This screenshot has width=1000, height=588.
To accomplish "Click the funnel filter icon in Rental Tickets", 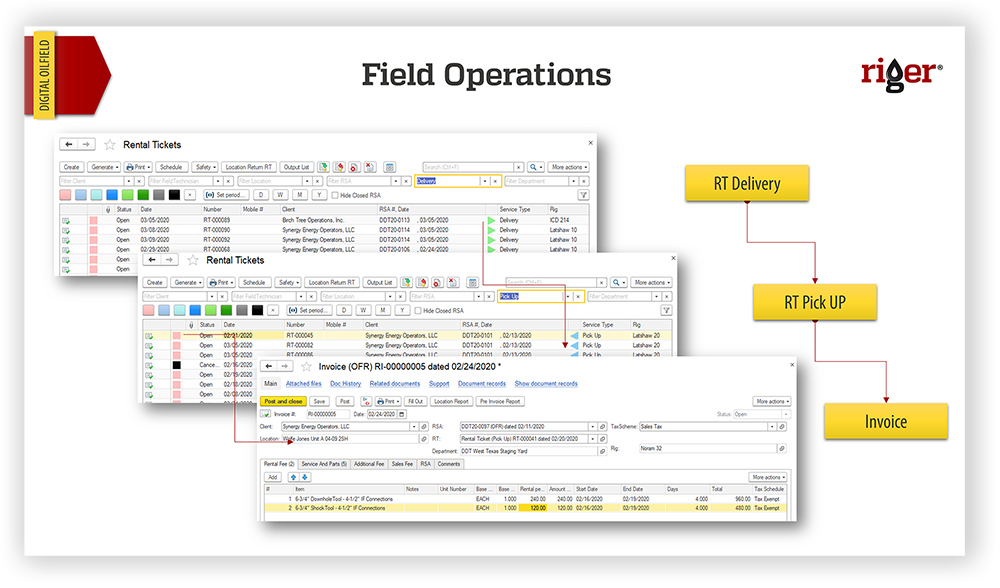I will [x=583, y=194].
